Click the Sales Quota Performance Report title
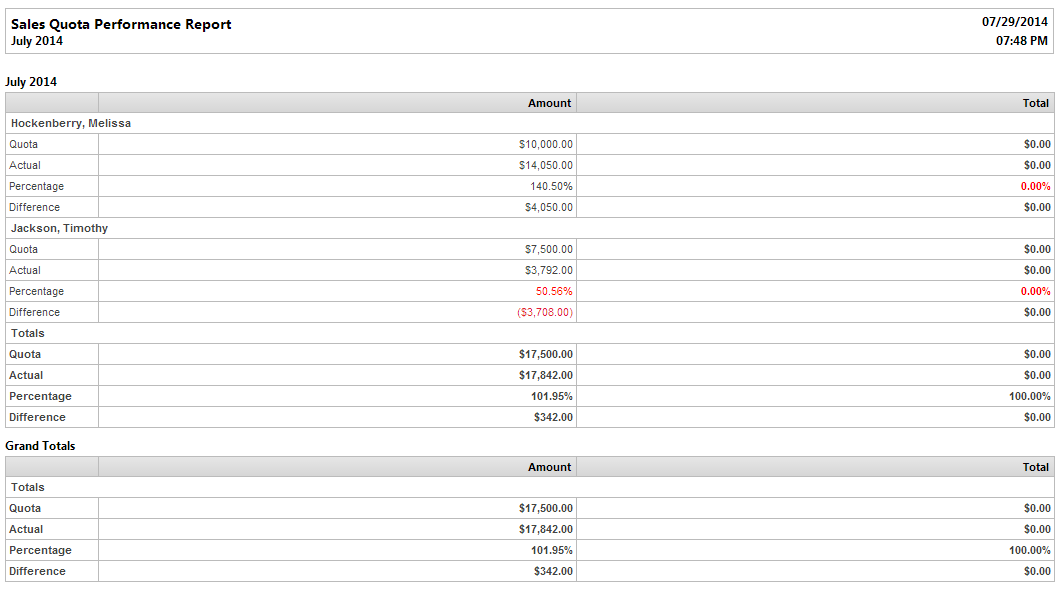Viewport: 1059px width, 596px height. 121,24
